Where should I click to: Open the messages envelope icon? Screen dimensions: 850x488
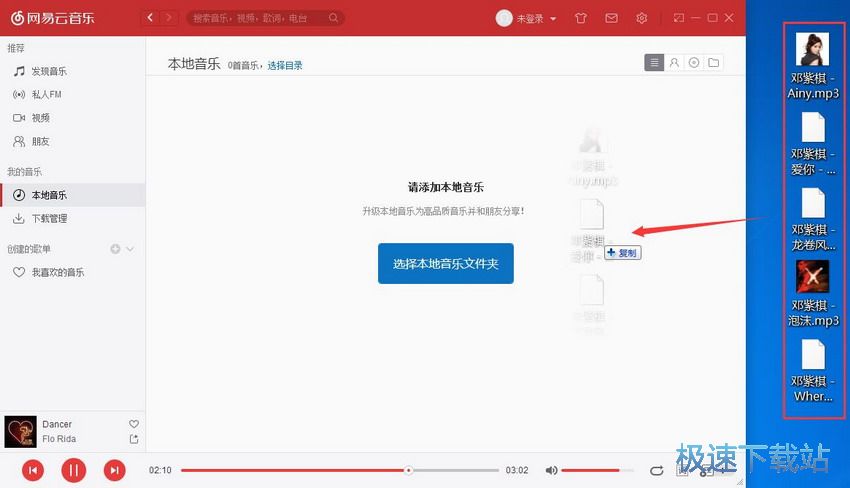(x=611, y=18)
